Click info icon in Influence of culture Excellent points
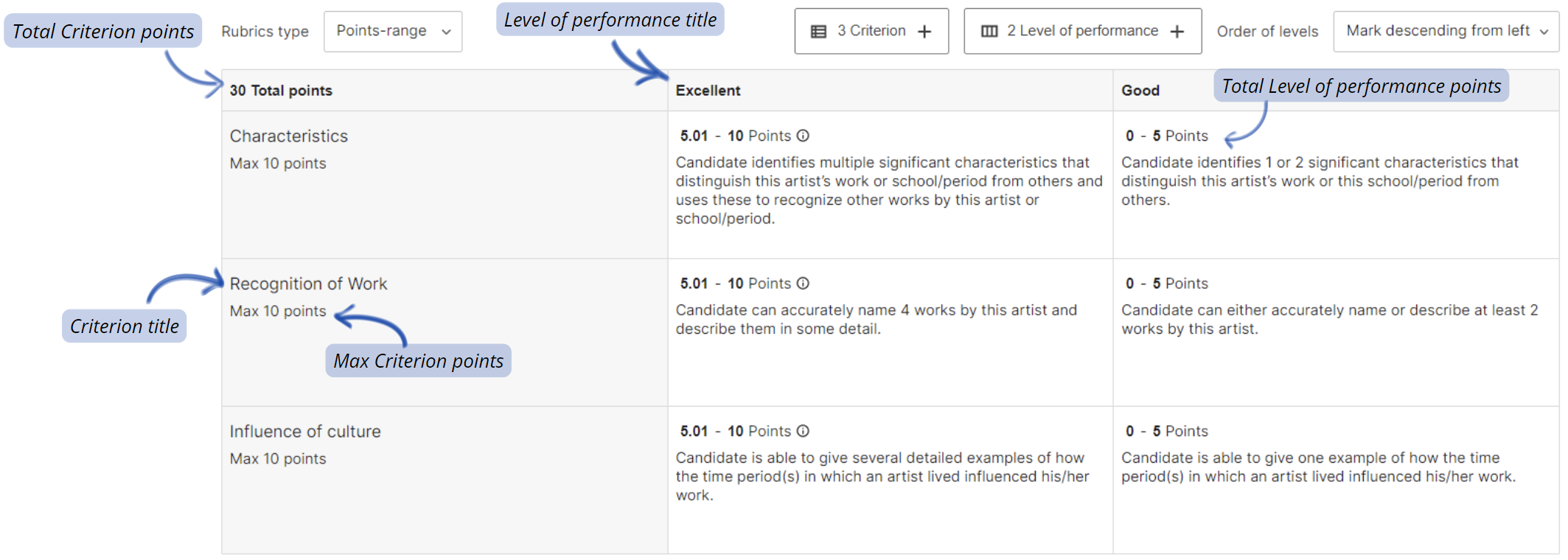The image size is (1568, 560). click(x=803, y=431)
